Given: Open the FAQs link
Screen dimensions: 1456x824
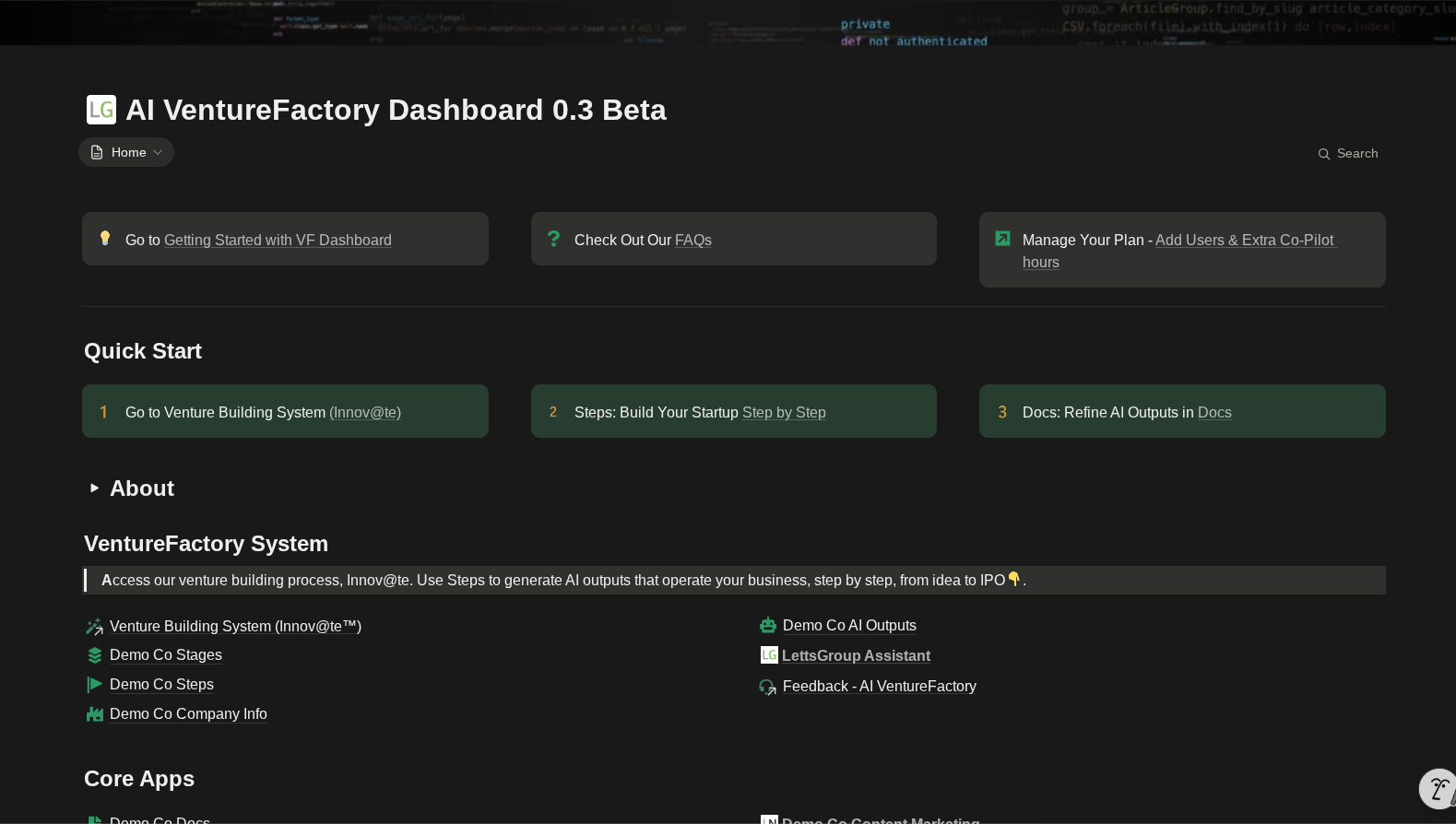Looking at the screenshot, I should (693, 241).
